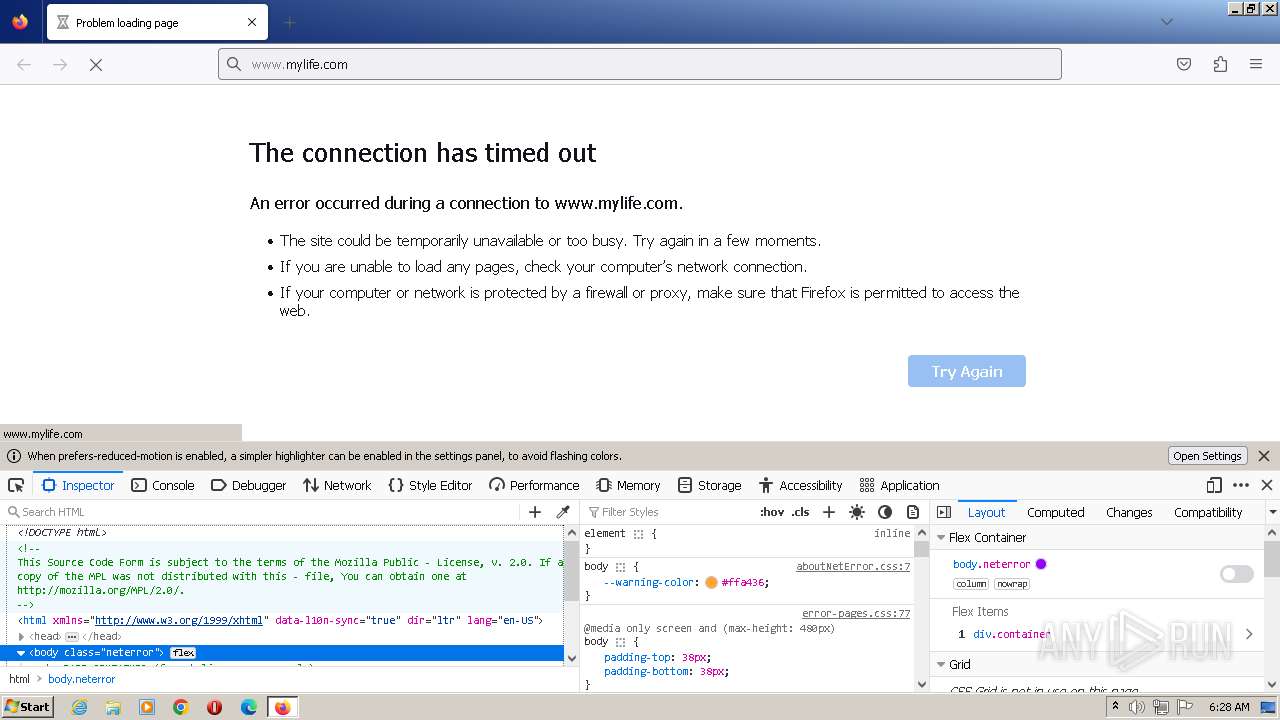Toggle the flex badge on body
Image resolution: width=1280 pixels, height=720 pixels.
coord(183,653)
